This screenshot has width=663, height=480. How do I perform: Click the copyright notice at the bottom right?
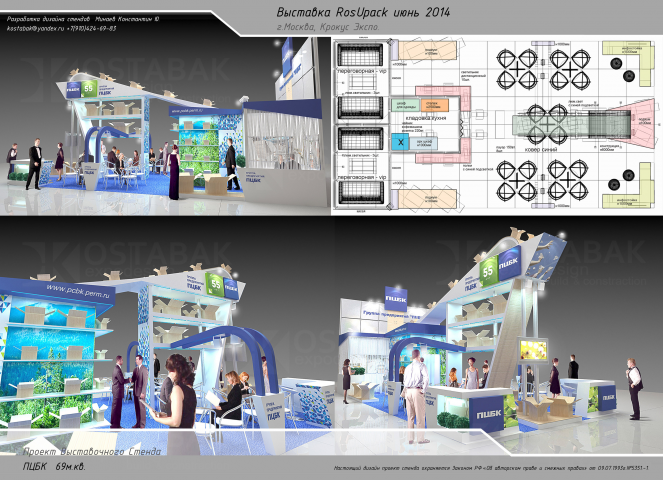tap(491, 468)
